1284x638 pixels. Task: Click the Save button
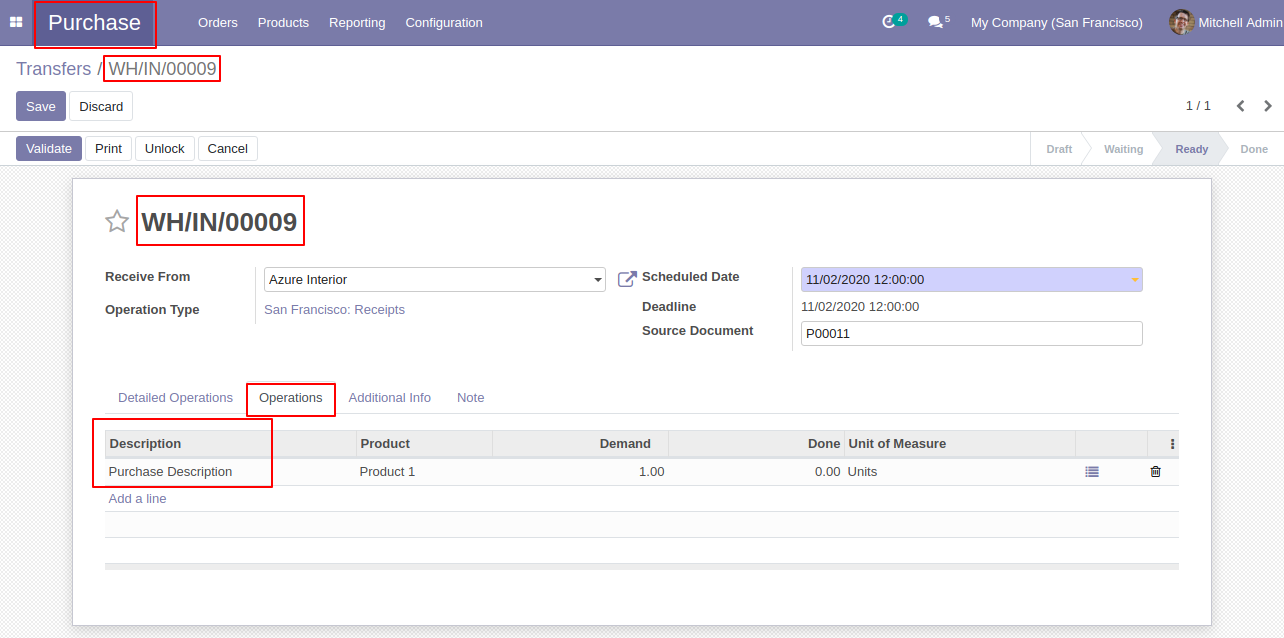coord(41,106)
